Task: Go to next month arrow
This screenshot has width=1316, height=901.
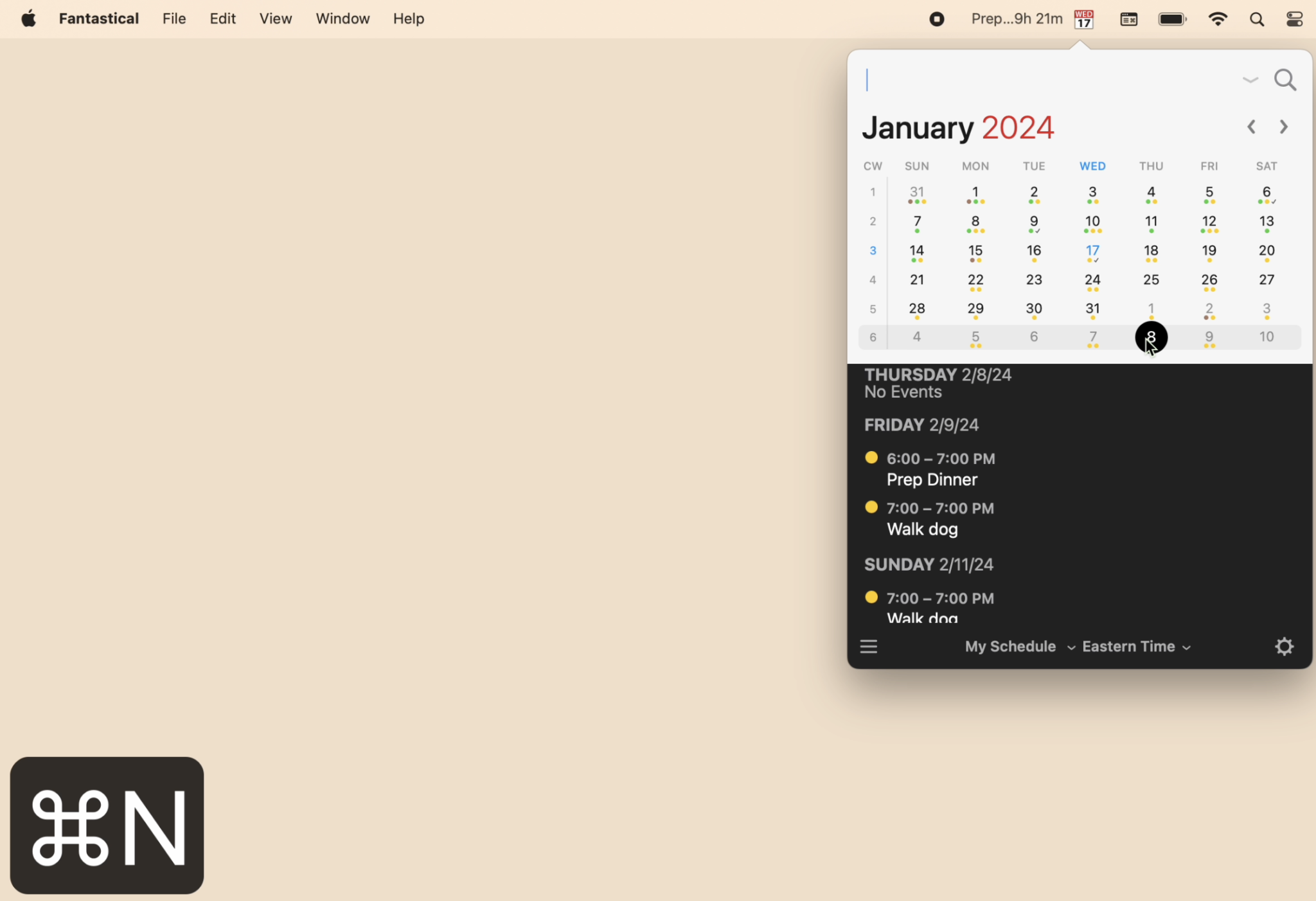Action: (x=1284, y=127)
